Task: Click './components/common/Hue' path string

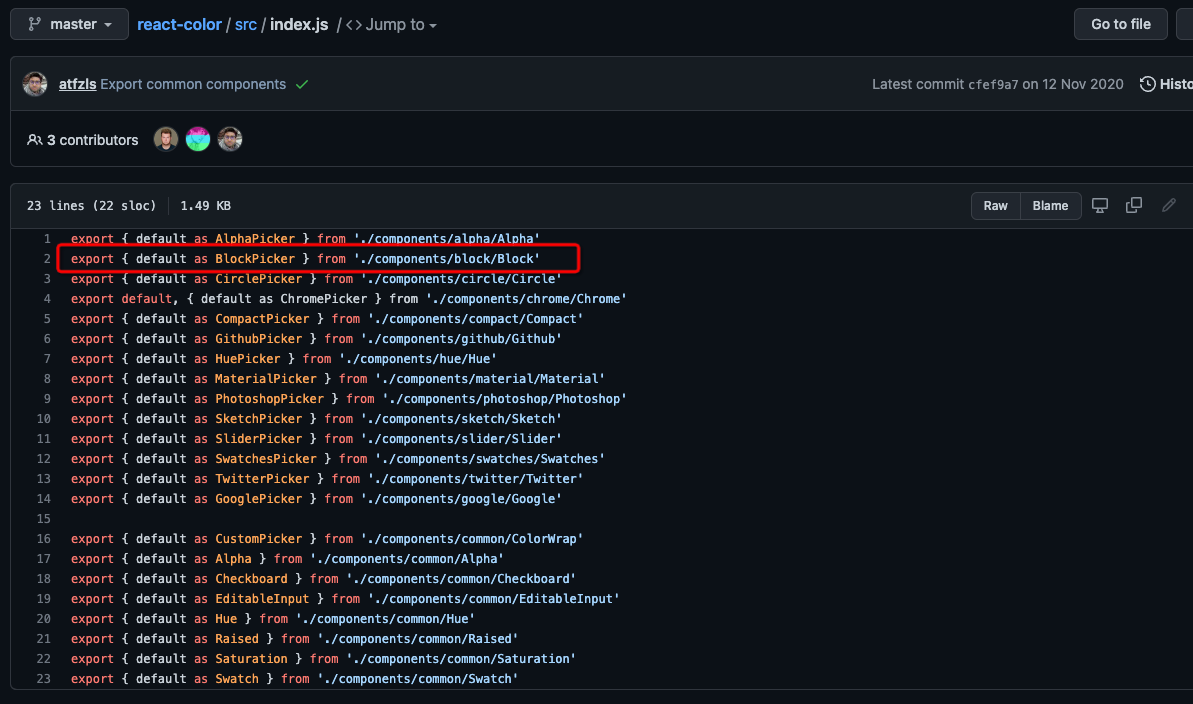Action: pos(385,619)
